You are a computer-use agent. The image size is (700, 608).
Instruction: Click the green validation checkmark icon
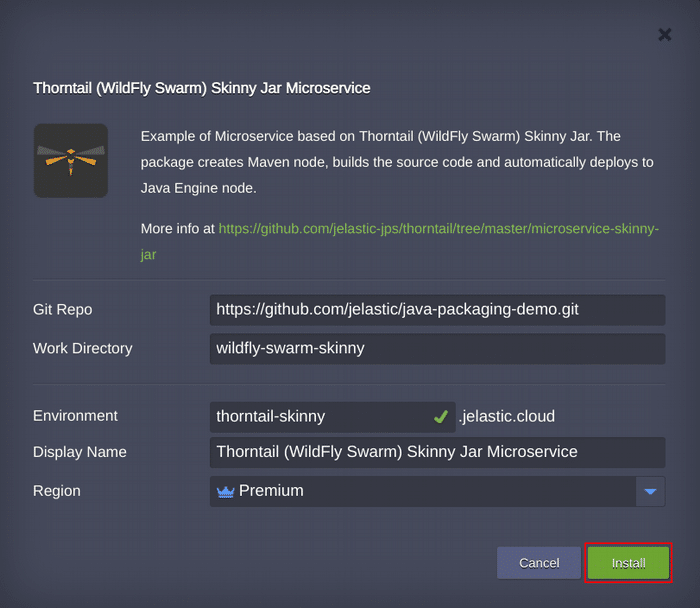[x=440, y=416]
